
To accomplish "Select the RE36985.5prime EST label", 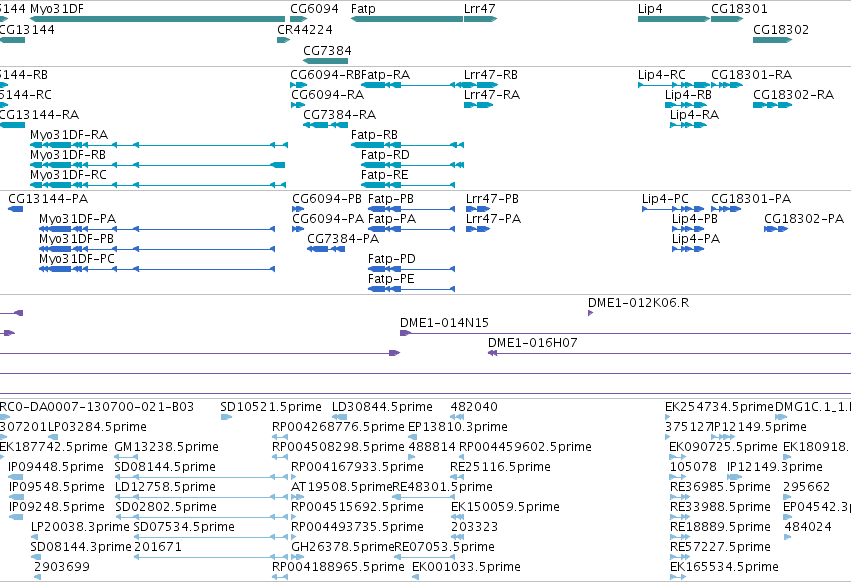I will tap(721, 487).
